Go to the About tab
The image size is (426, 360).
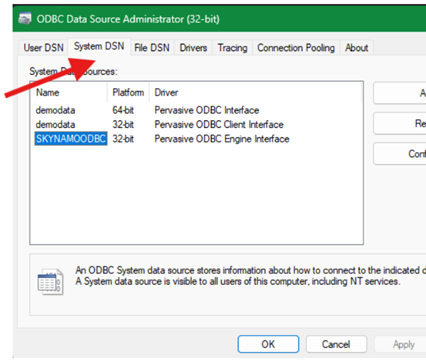(356, 48)
